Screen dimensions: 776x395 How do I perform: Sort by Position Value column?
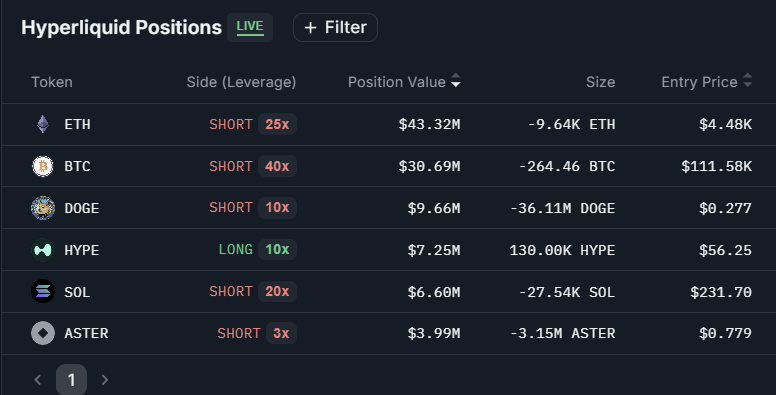tap(404, 82)
